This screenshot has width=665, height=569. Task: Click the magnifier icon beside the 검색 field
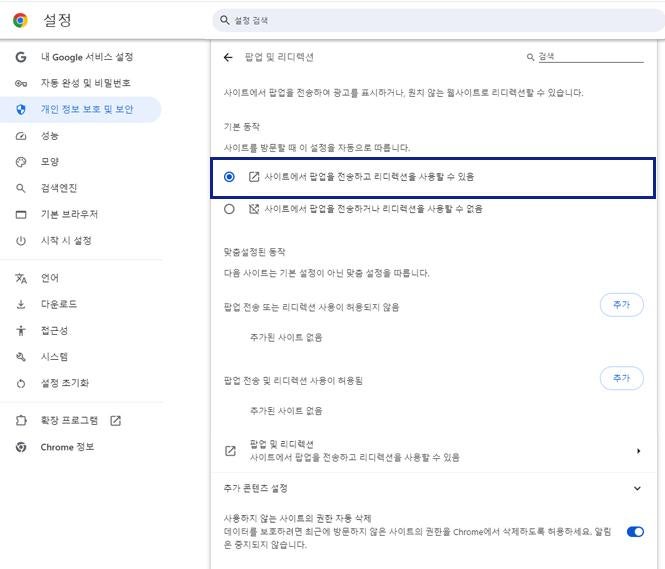click(x=530, y=57)
